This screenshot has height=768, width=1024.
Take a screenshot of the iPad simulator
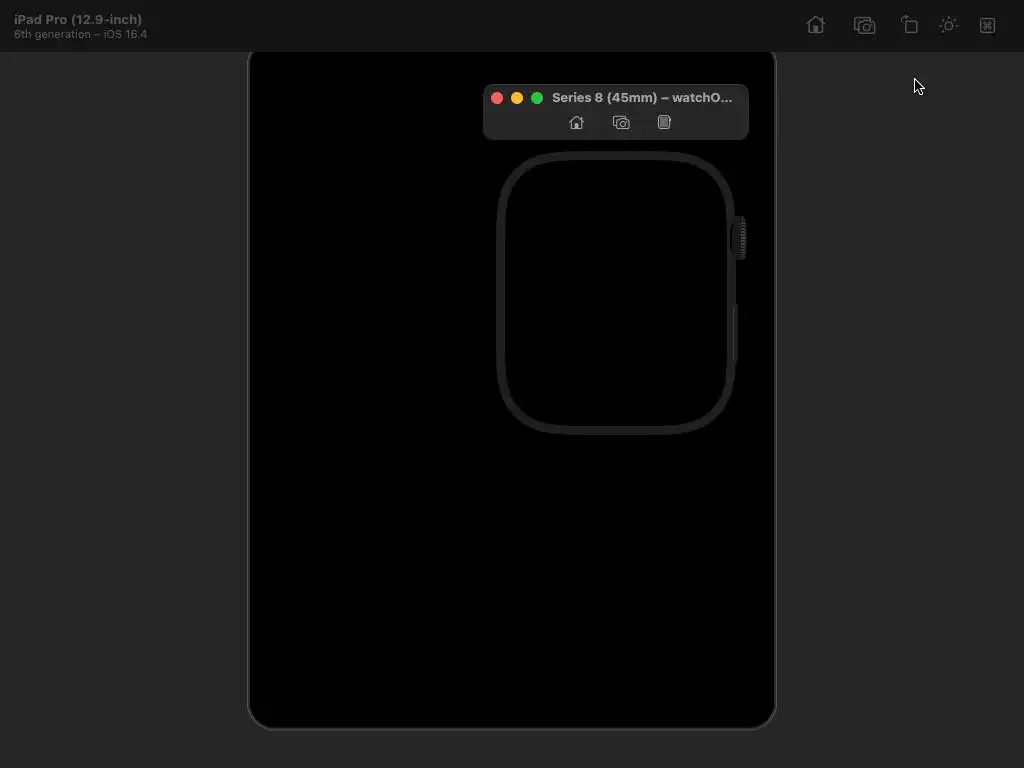[864, 25]
